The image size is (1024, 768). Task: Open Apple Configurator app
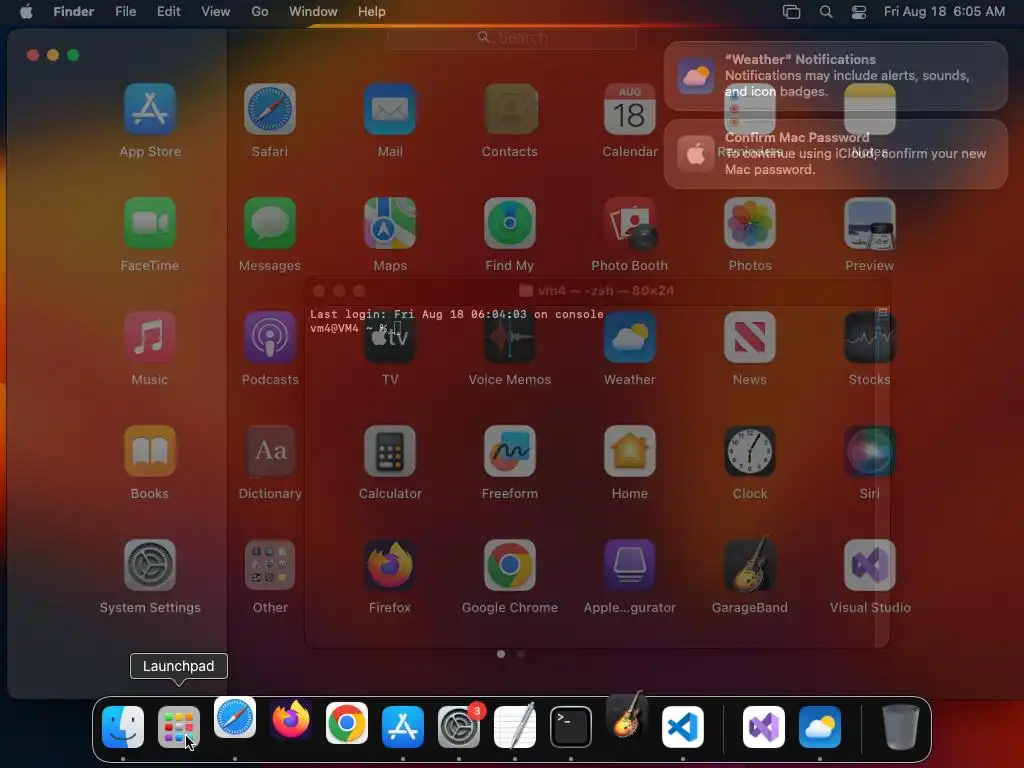point(630,565)
